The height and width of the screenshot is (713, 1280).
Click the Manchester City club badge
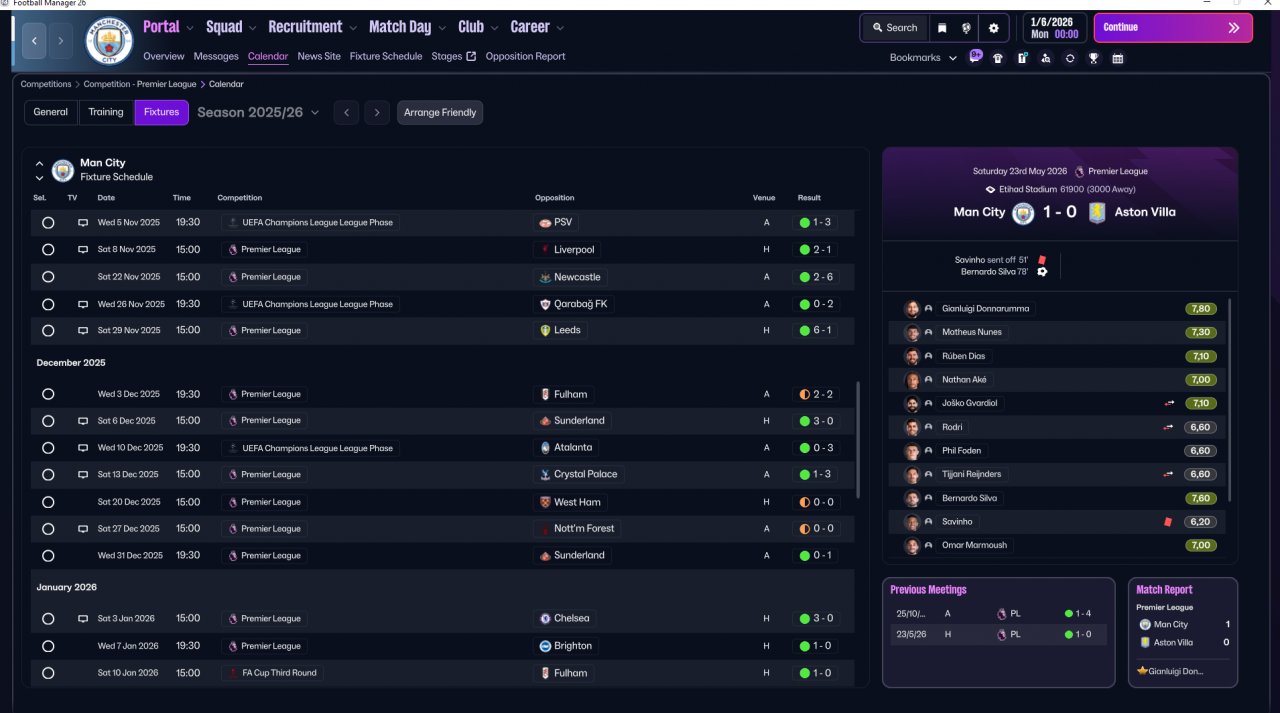[109, 40]
